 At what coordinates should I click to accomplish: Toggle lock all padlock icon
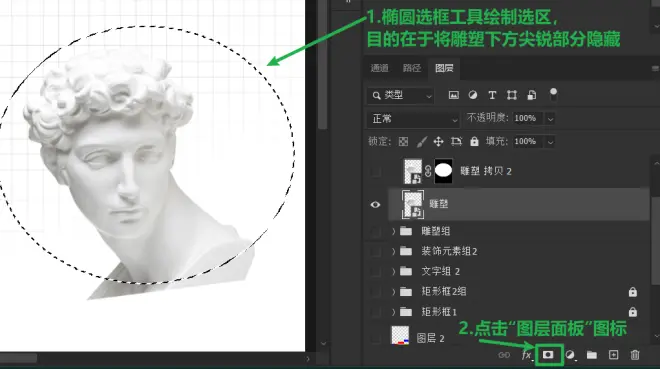[x=474, y=141]
